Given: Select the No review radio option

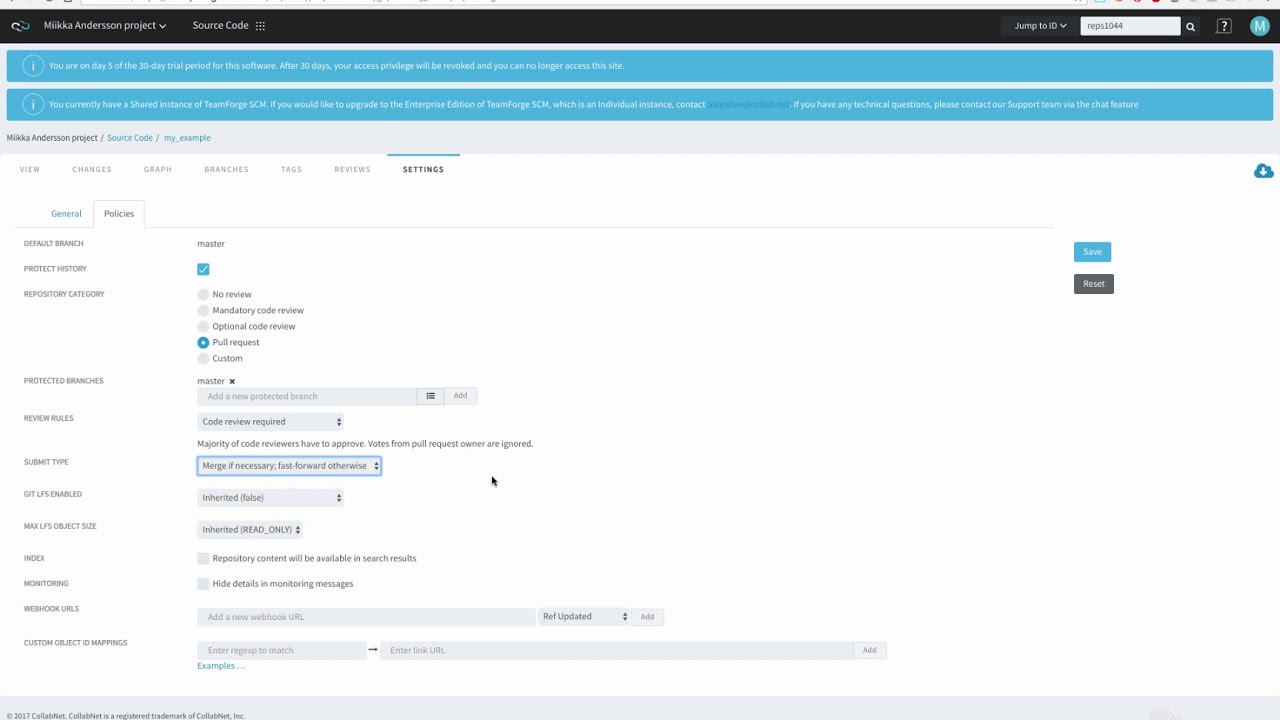Looking at the screenshot, I should [203, 294].
